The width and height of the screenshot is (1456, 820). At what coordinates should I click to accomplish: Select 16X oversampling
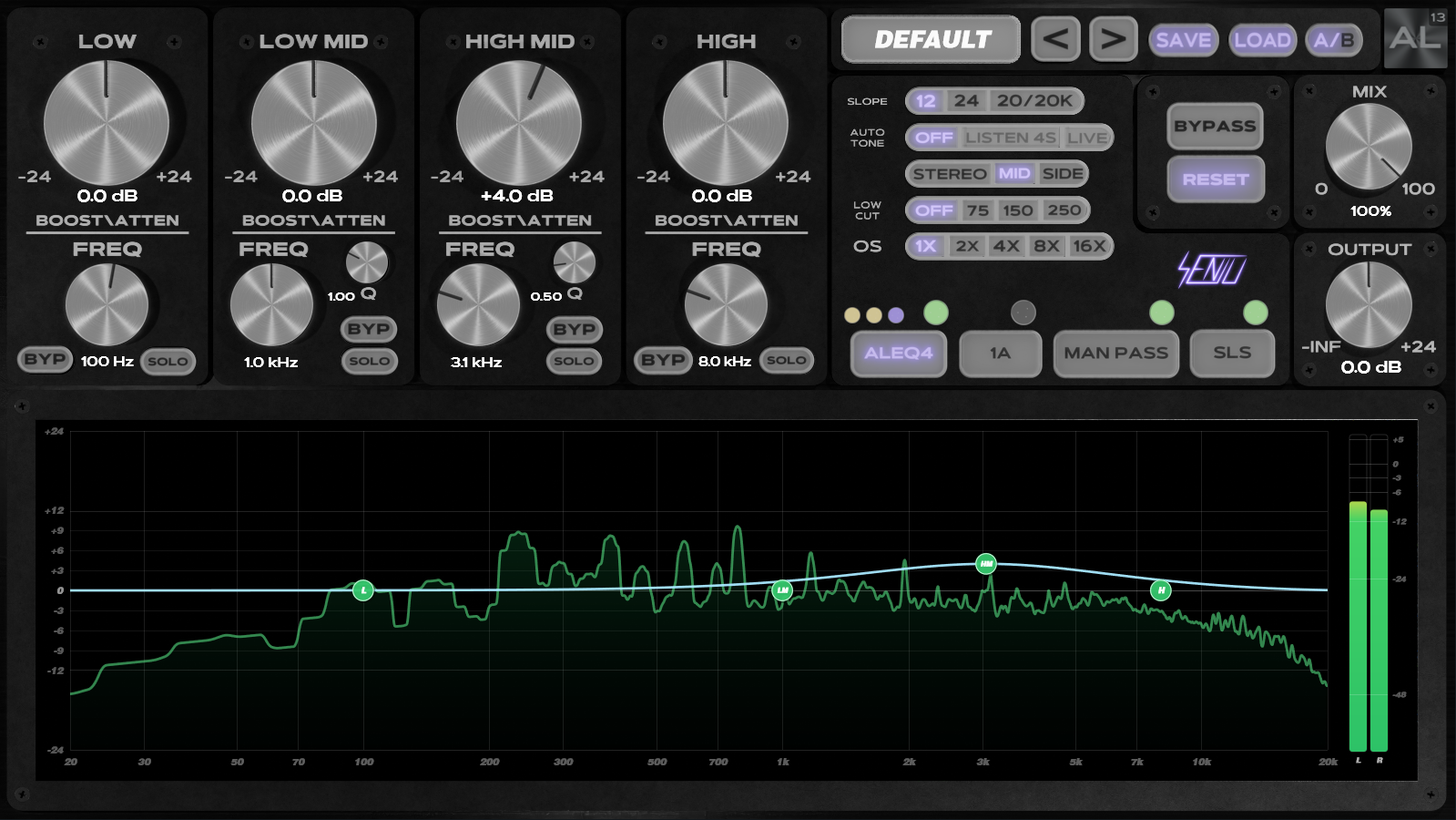coord(1089,246)
